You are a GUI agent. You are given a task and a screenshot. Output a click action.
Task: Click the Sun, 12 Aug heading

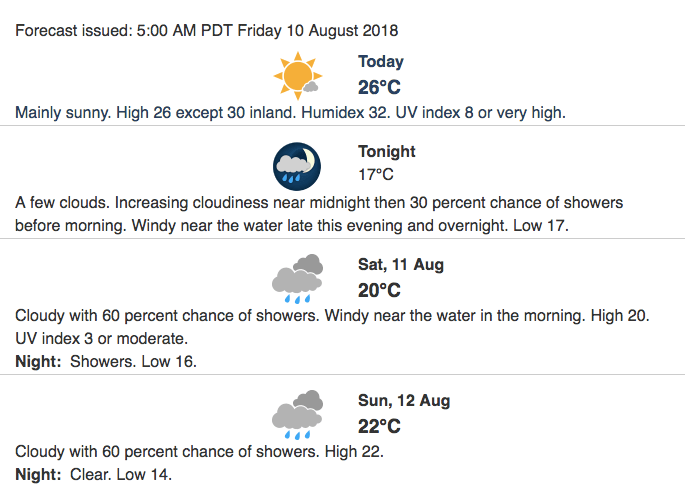pos(404,401)
